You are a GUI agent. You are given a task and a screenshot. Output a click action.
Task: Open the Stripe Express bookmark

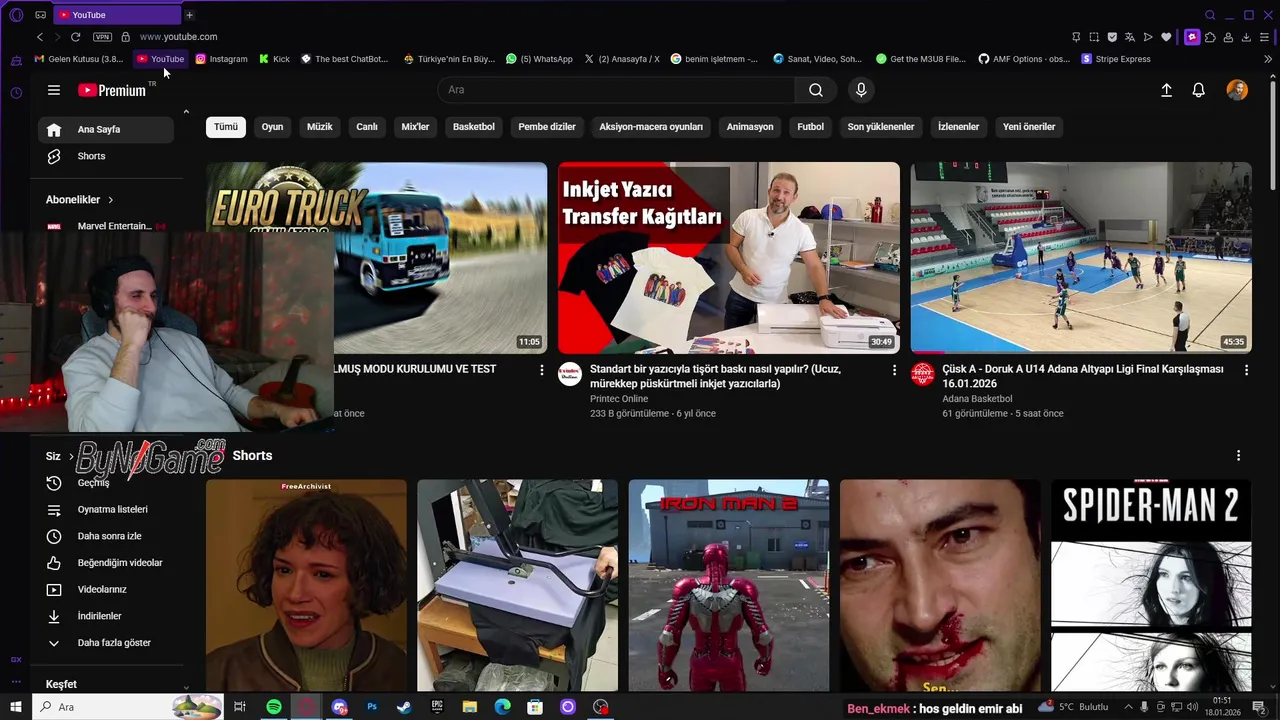(x=1116, y=59)
